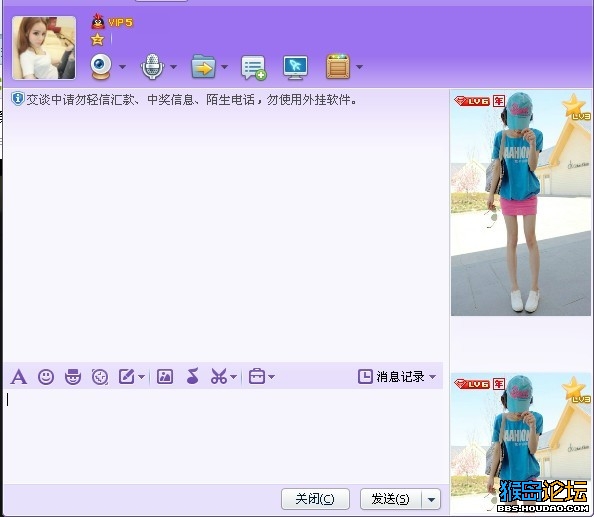Open the applications box icon
The height and width of the screenshot is (517, 594).
coord(338,67)
